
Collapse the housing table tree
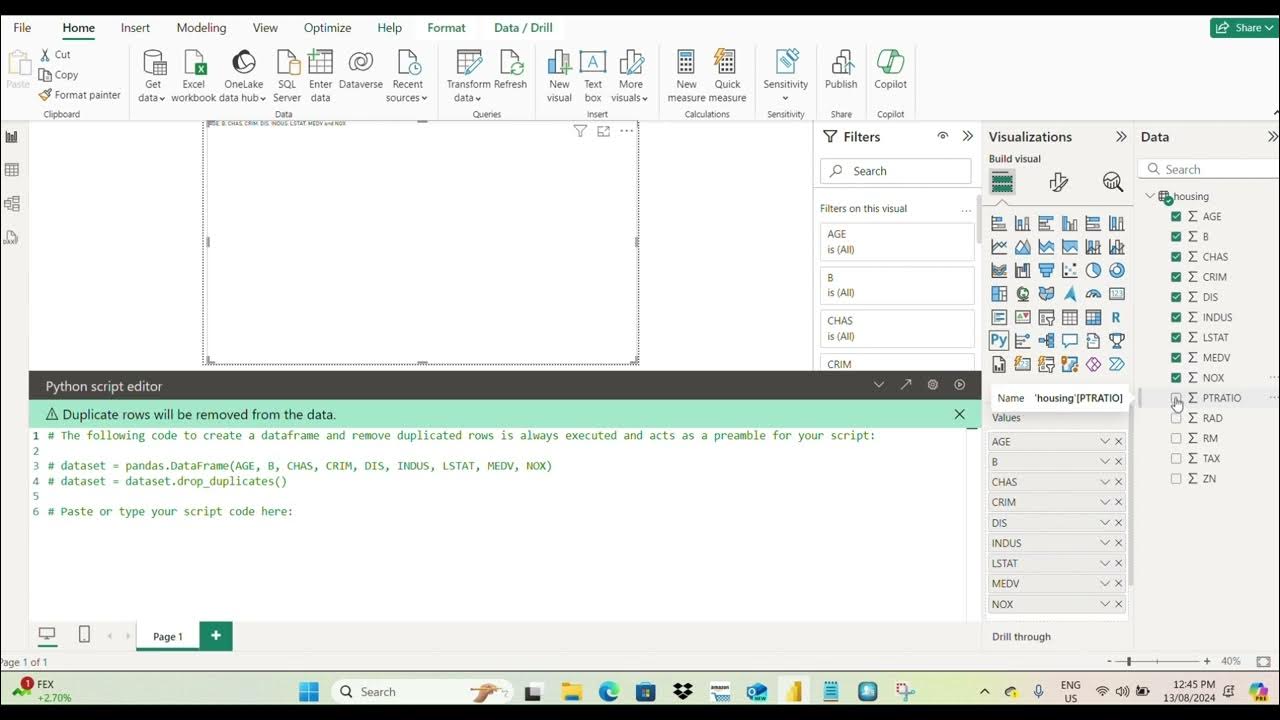coord(1150,196)
